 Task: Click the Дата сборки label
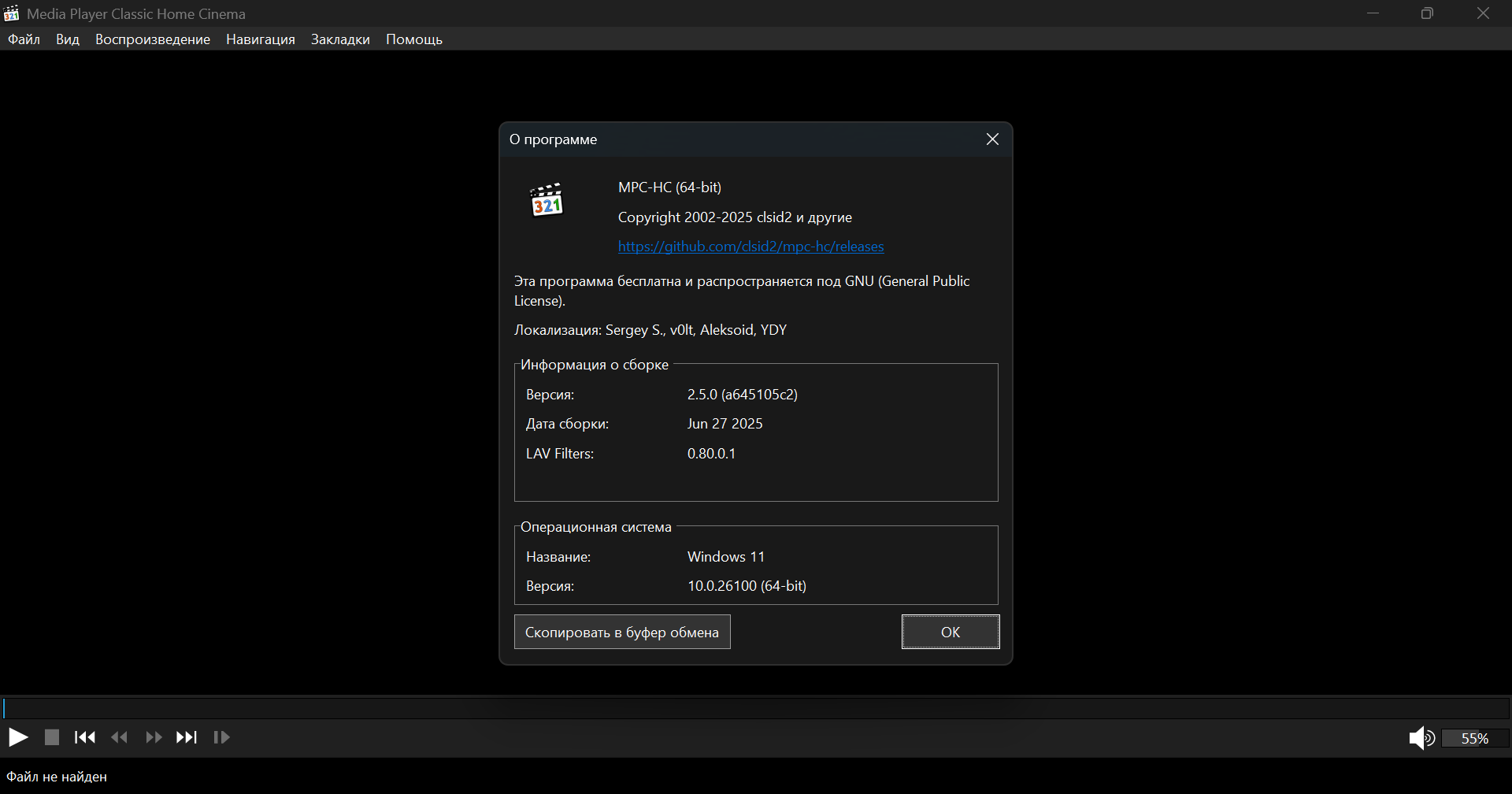tap(567, 424)
